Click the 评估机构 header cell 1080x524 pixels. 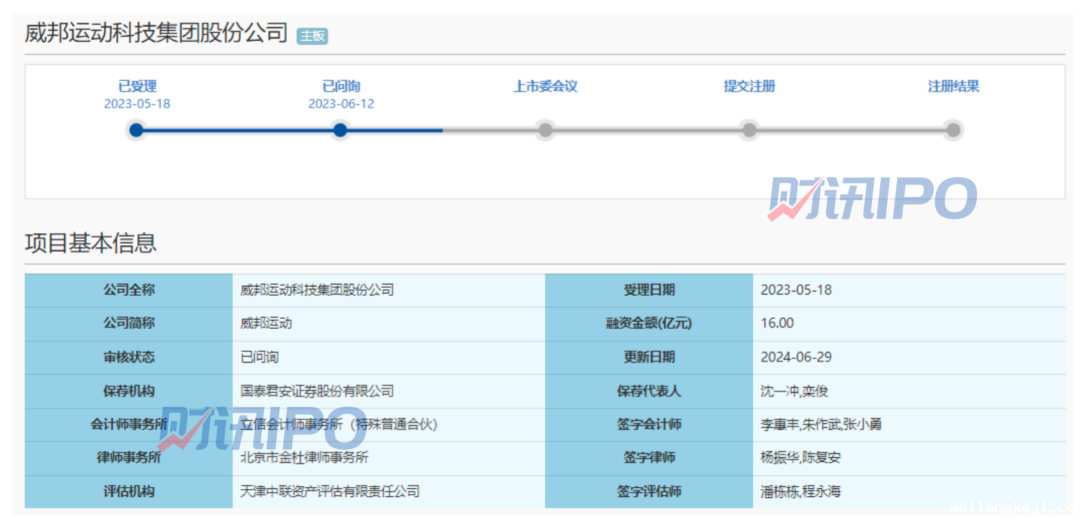(x=129, y=492)
